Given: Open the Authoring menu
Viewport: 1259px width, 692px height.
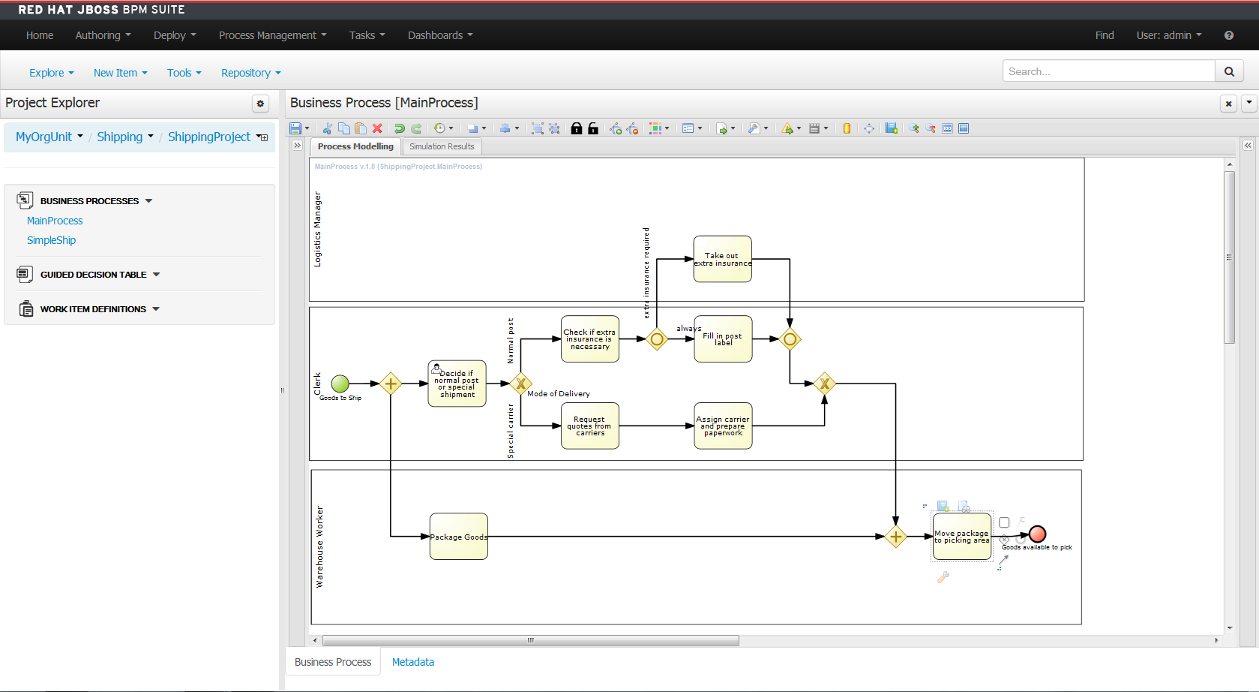Looking at the screenshot, I should click(x=103, y=35).
